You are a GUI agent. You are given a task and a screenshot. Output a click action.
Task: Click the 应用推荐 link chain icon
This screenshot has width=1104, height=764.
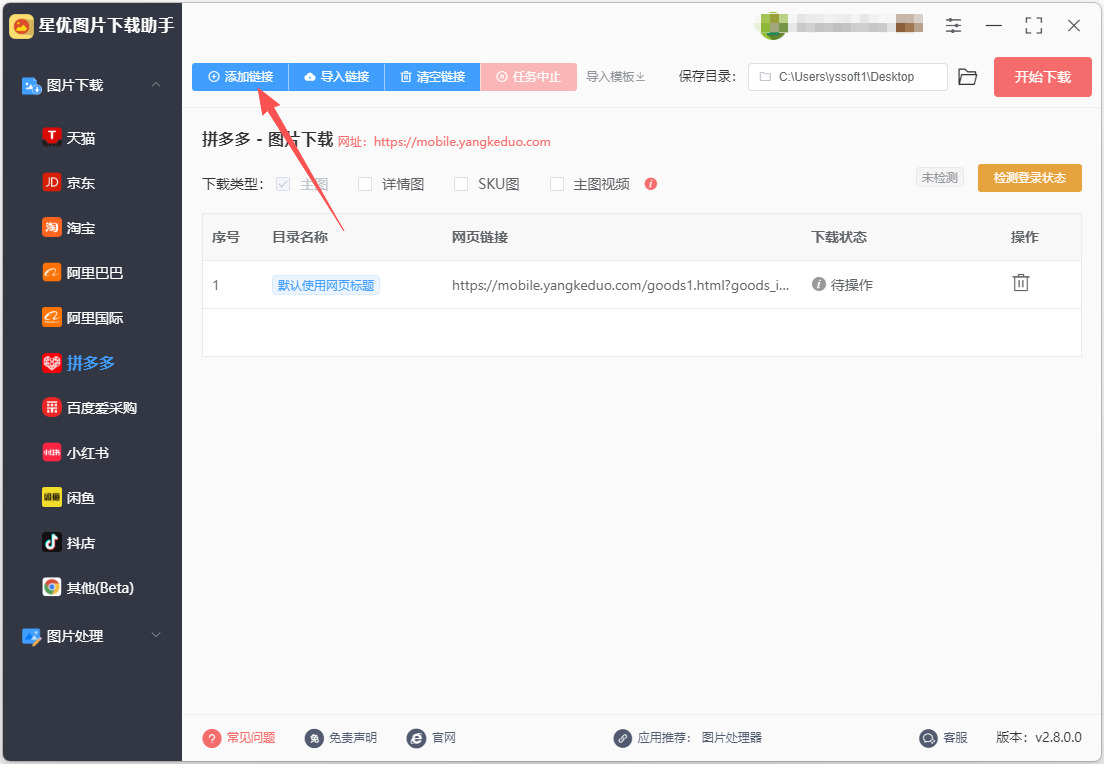tap(622, 738)
